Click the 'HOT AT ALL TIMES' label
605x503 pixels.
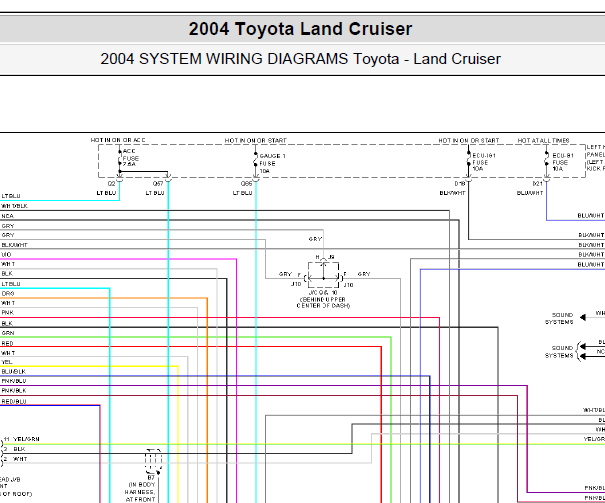click(543, 140)
